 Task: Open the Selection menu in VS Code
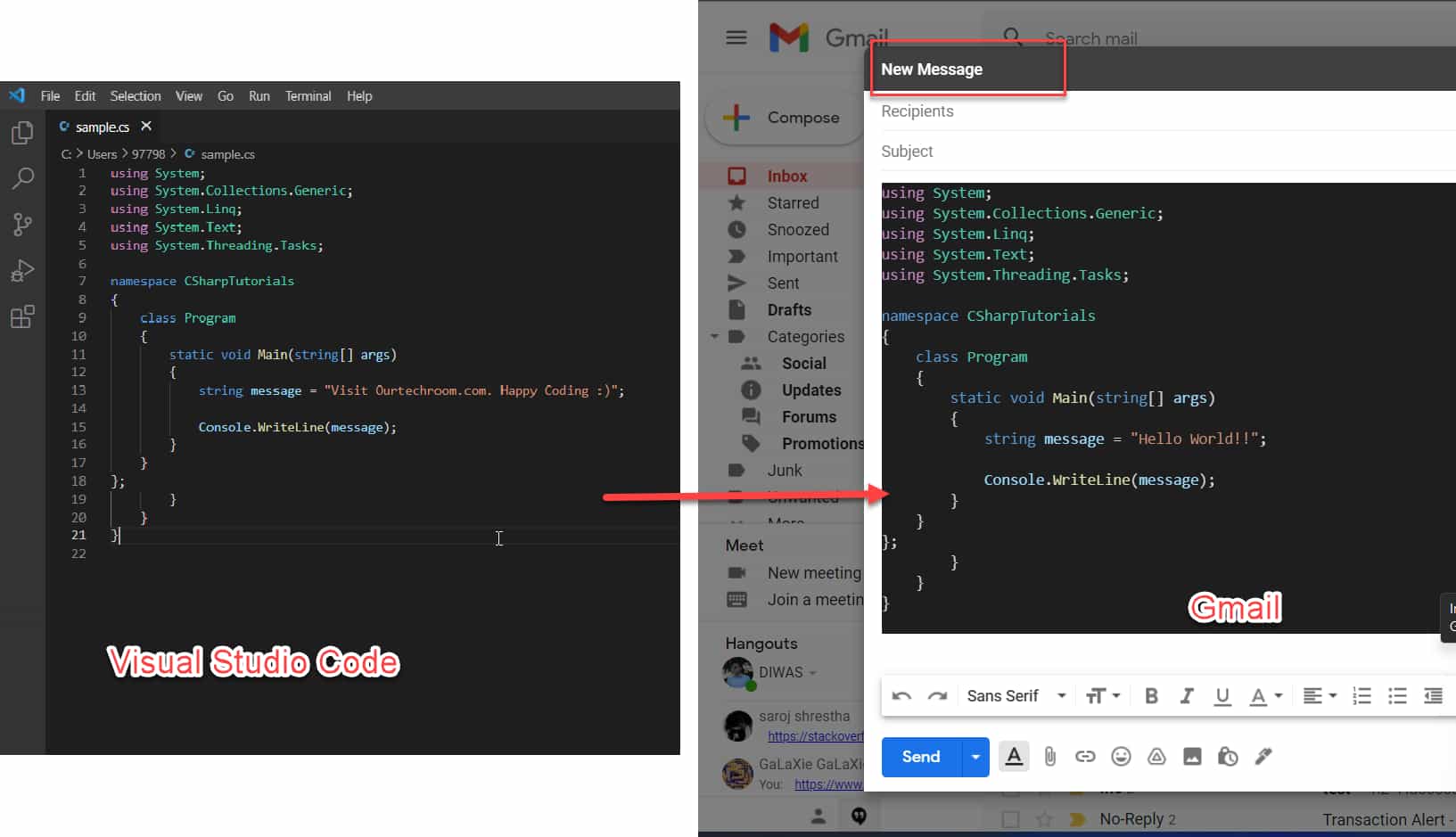[x=136, y=96]
